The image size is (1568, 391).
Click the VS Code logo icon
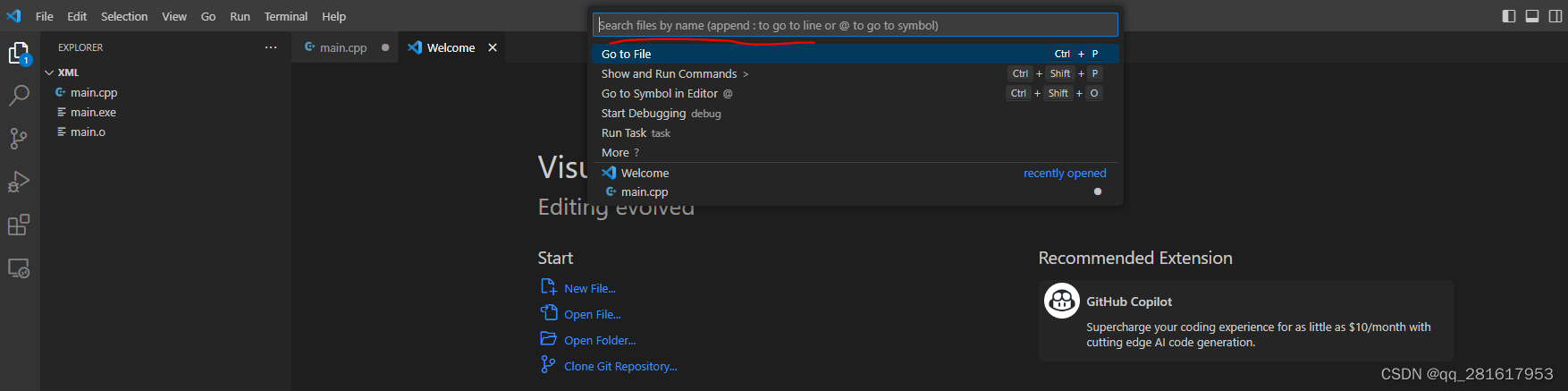click(x=13, y=16)
